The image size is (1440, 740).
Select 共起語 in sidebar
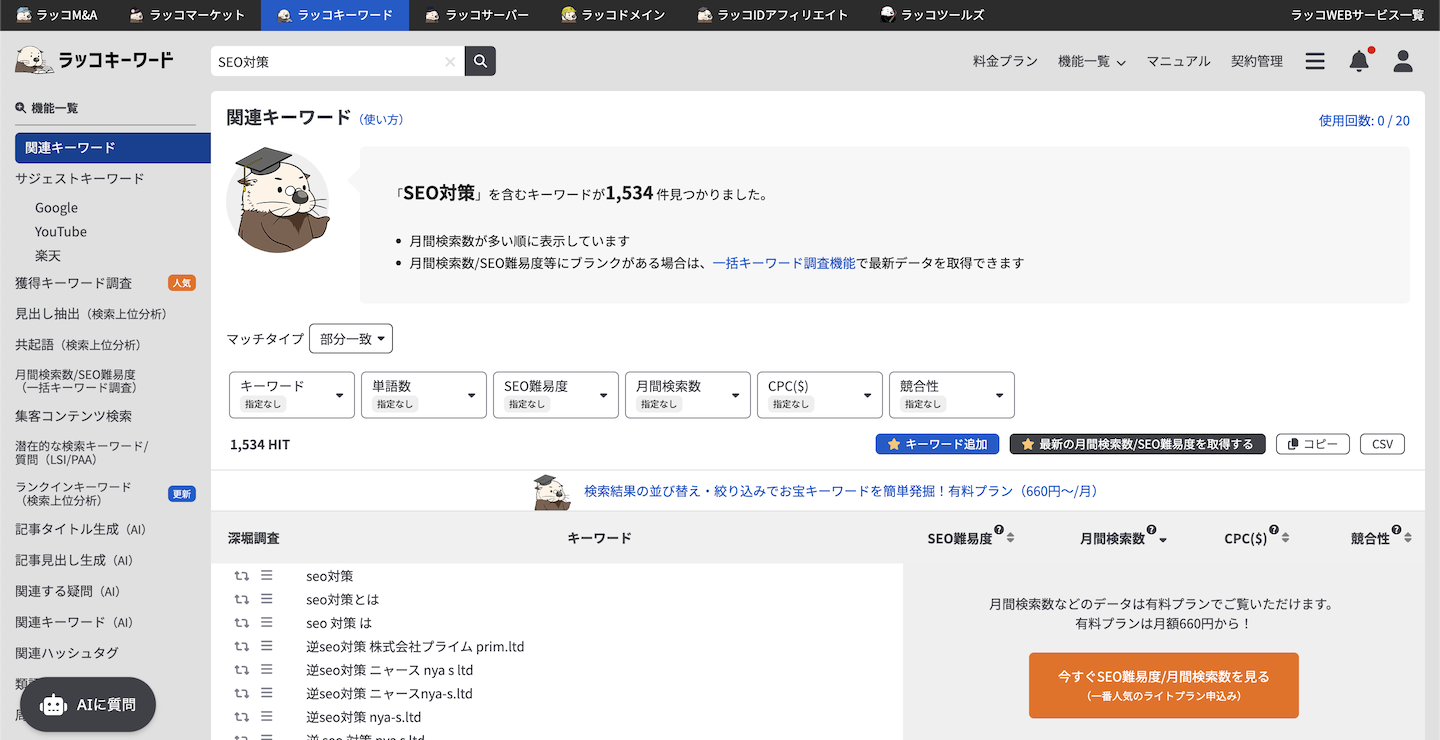click(x=78, y=344)
